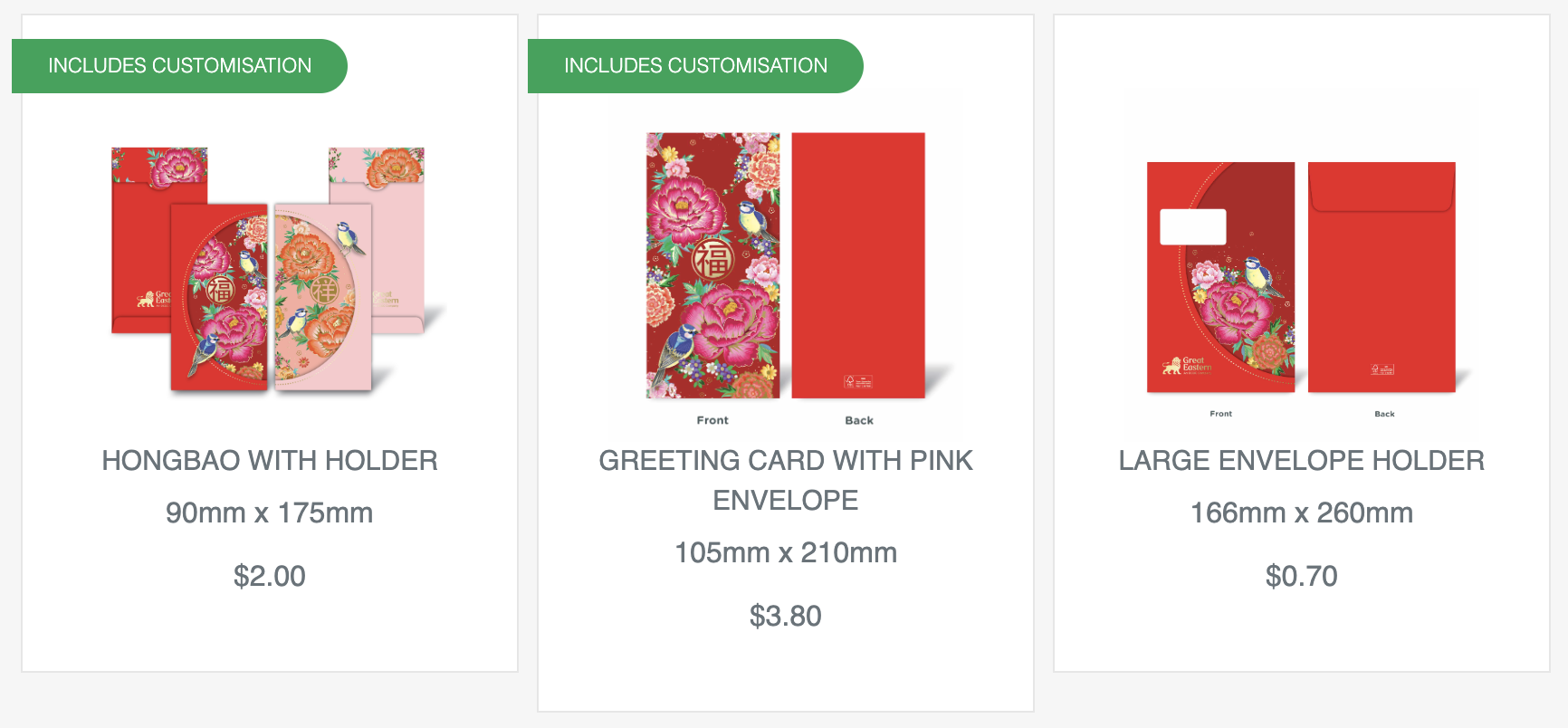The width and height of the screenshot is (1568, 728).
Task: Click the 90mm x 175mm dimension text
Action: click(x=270, y=513)
